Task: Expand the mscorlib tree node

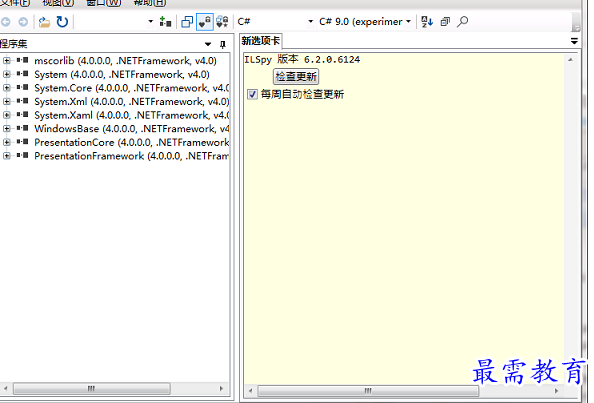Action: click(x=6, y=60)
